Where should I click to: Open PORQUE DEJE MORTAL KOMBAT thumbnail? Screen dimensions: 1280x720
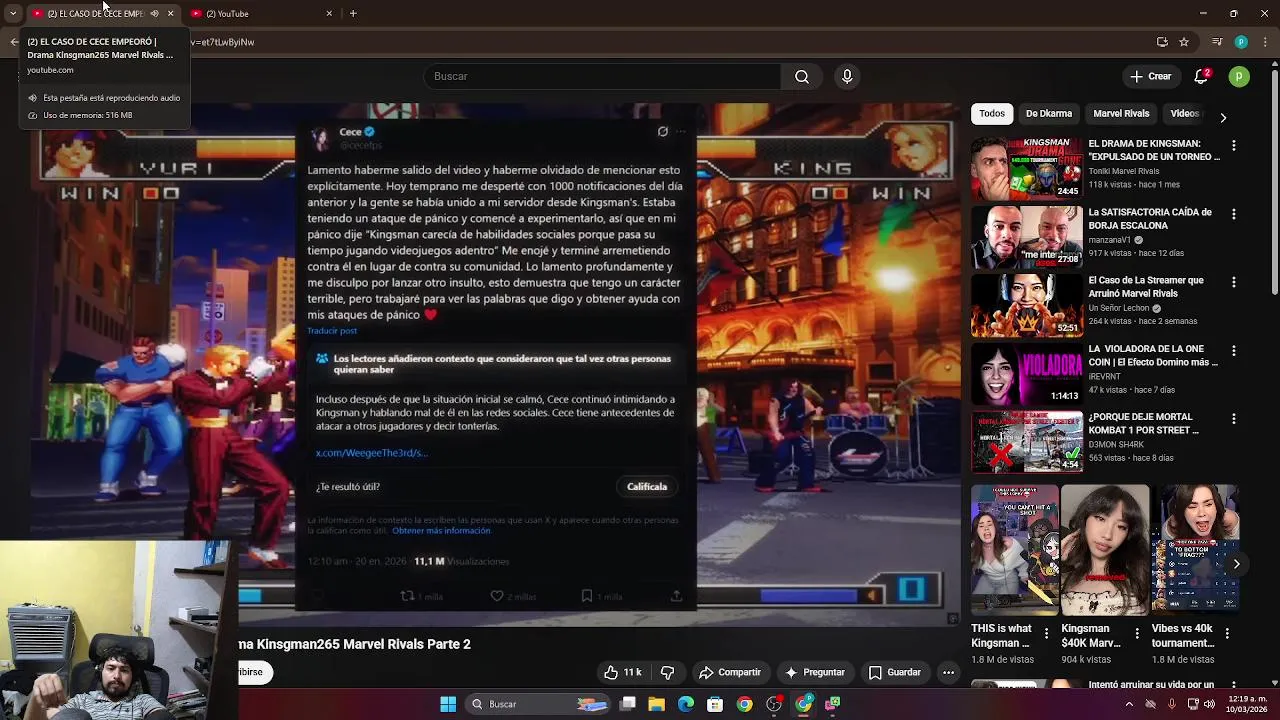[1027, 441]
